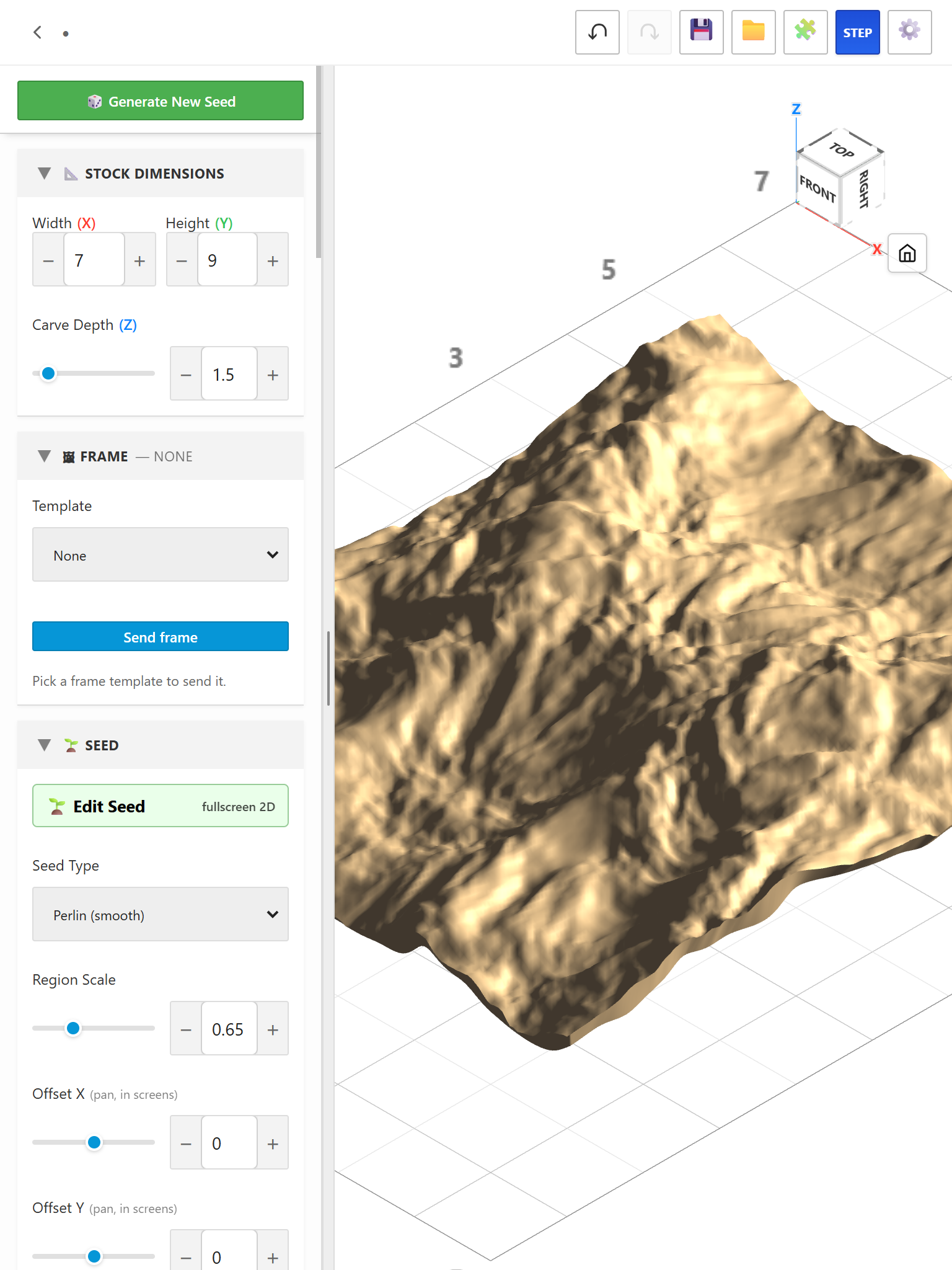
Task: Open the puzzle piece plugins icon
Action: 805,32
